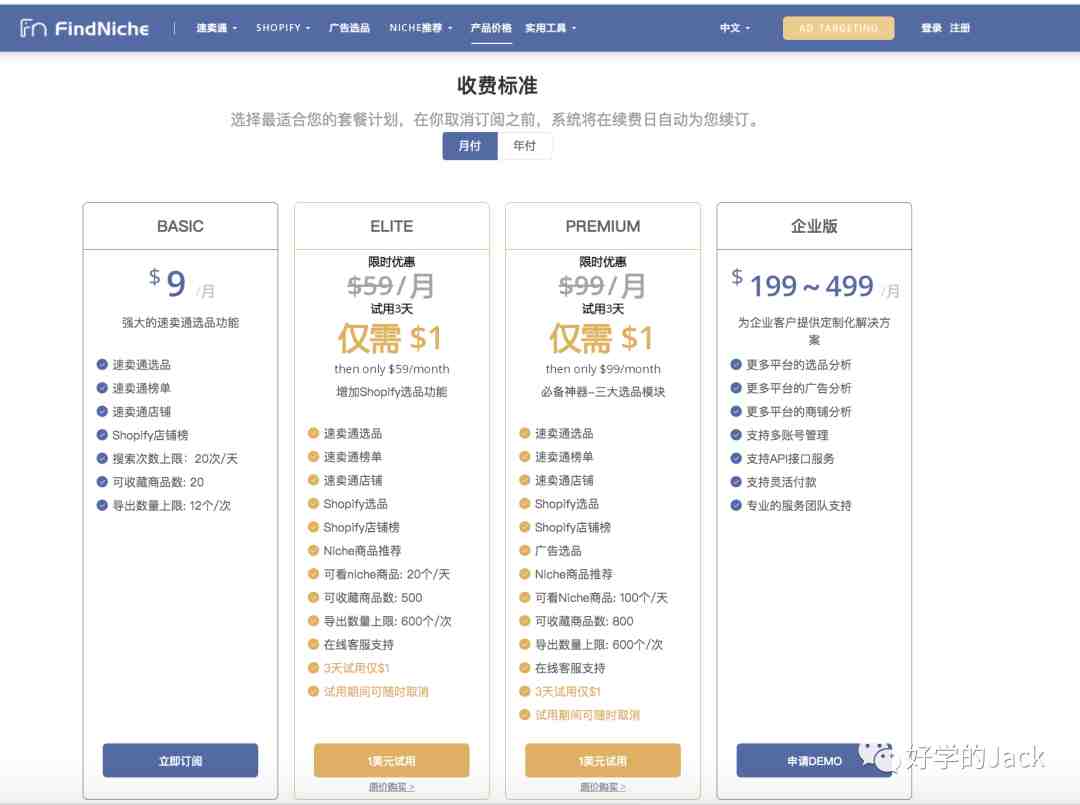Screen dimensions: 1080x805
Task: Click the 199～499 enterprise price
Action: pos(811,286)
